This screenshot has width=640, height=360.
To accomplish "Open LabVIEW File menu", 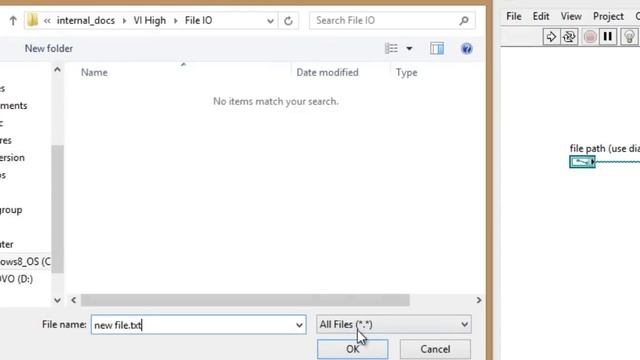I will click(x=513, y=16).
